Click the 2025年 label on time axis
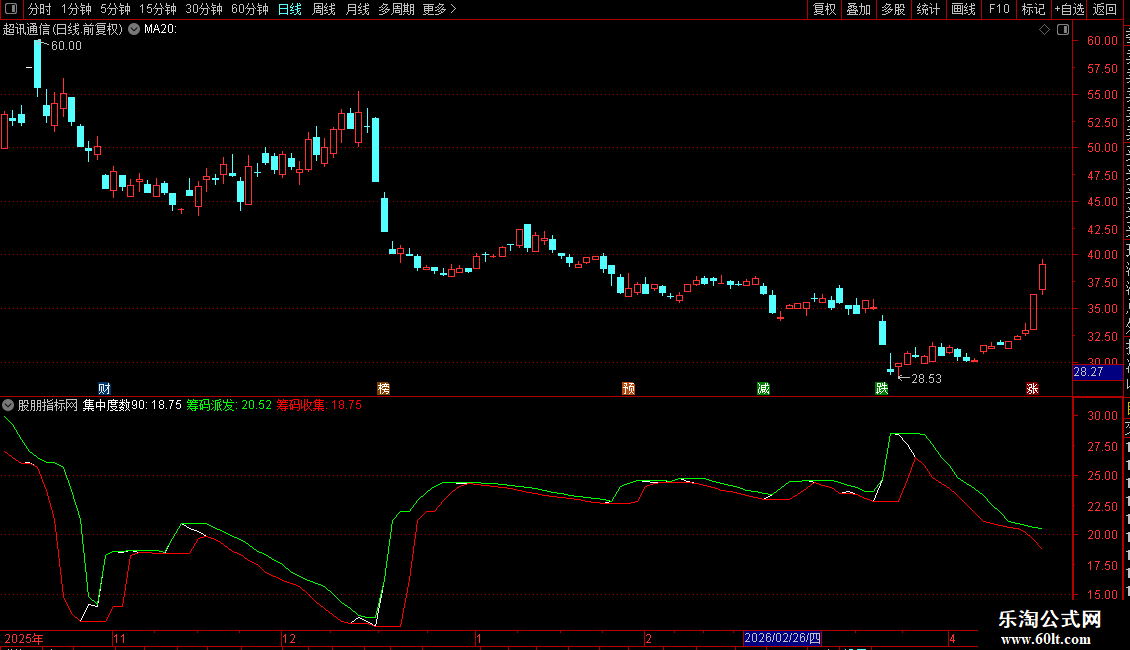 pyautogui.click(x=24, y=638)
